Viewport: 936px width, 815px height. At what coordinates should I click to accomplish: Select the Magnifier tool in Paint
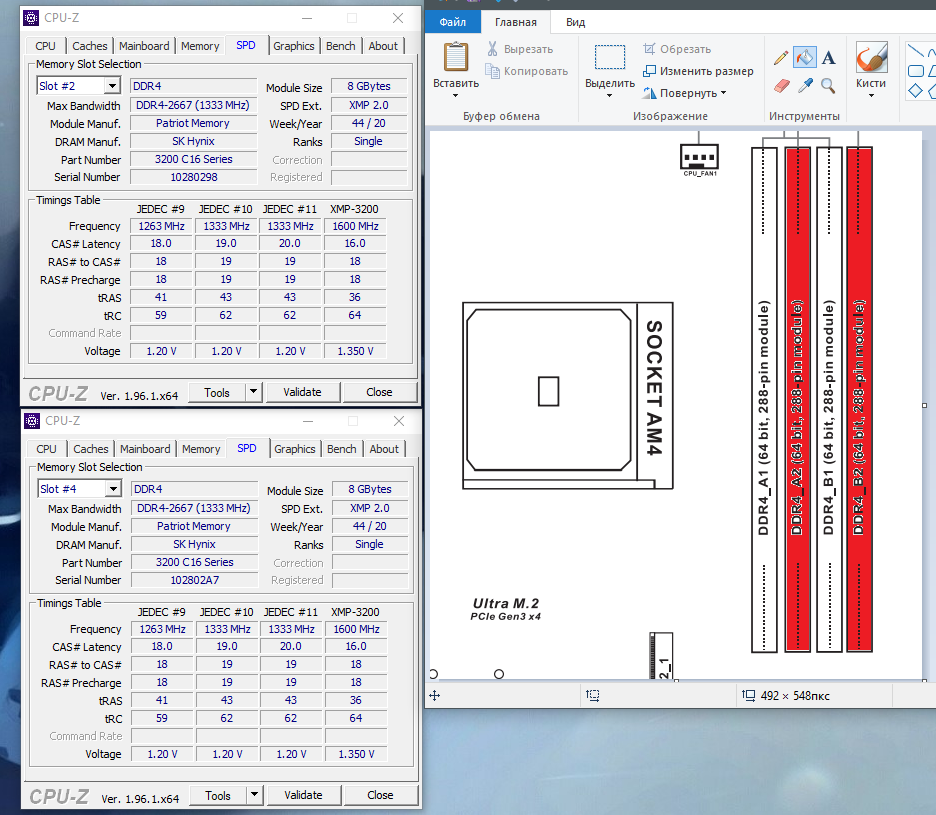[x=828, y=86]
